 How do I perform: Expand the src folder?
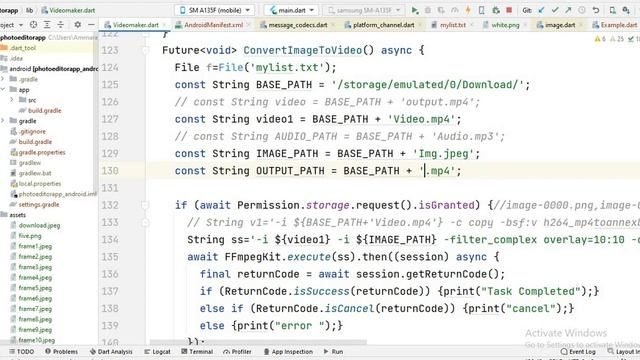point(12,100)
